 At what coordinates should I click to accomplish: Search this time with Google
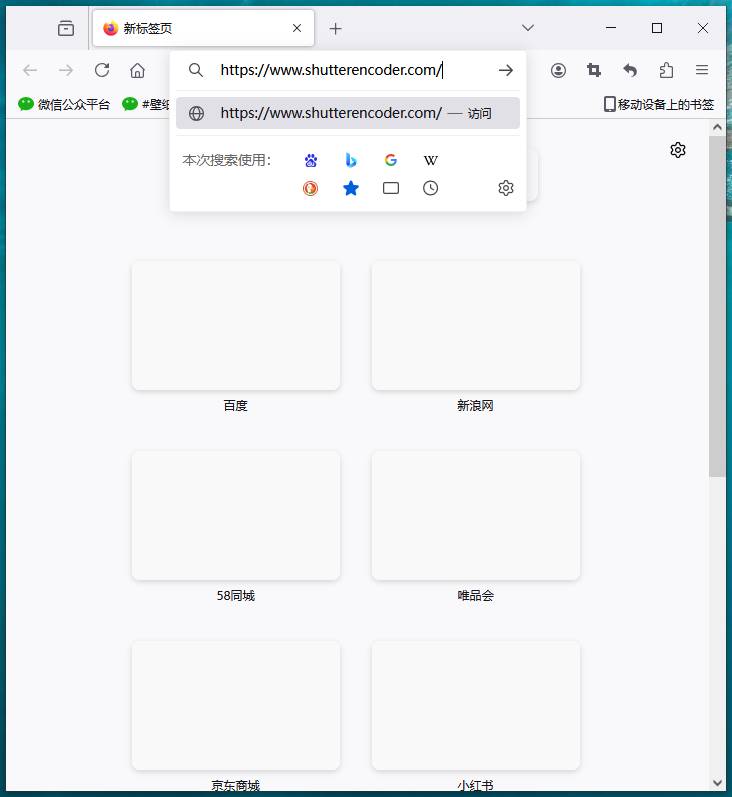(391, 161)
